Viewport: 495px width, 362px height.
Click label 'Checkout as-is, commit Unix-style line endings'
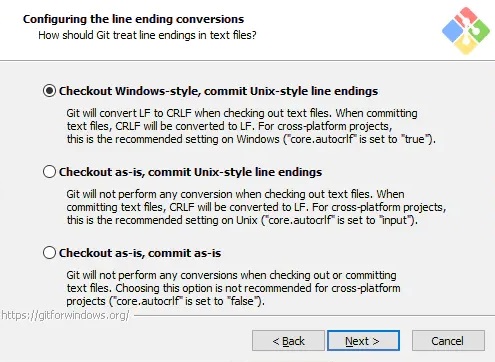point(190,172)
